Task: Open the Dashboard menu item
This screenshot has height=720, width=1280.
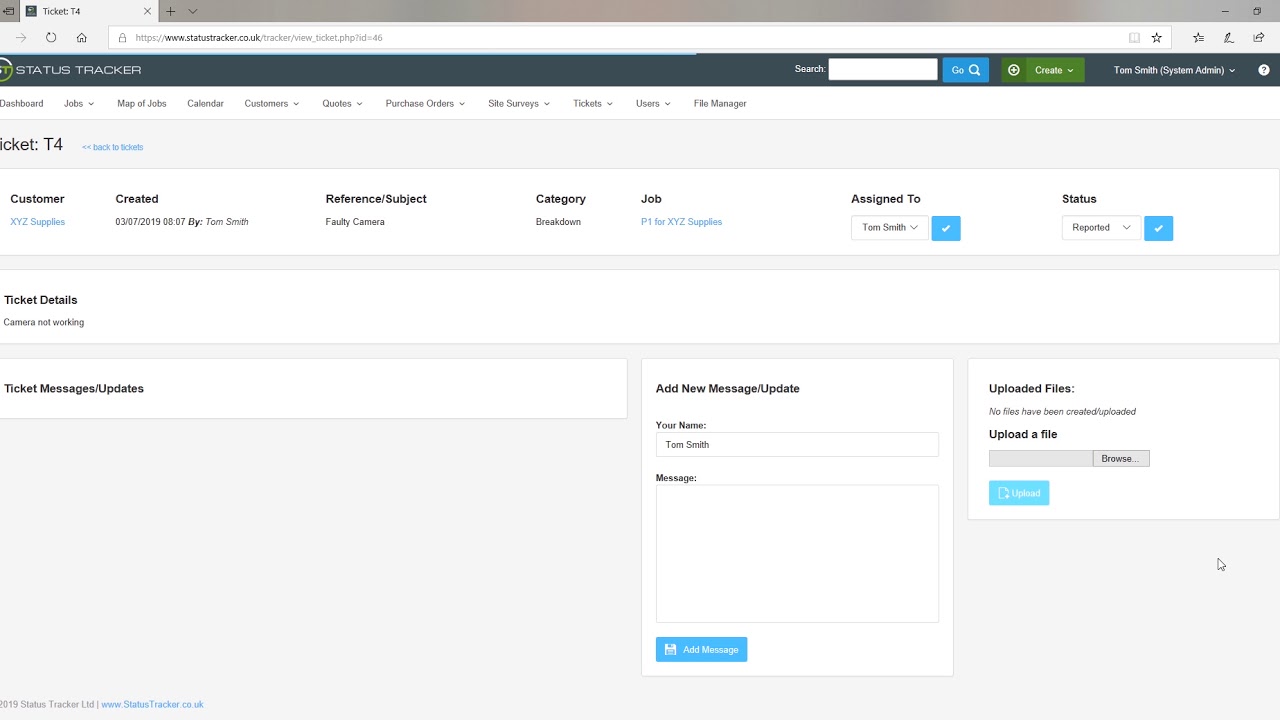Action: click(x=22, y=103)
